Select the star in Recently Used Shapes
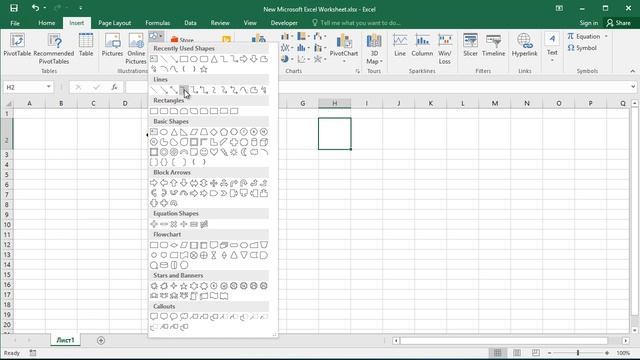640x360 pixels. (204, 69)
